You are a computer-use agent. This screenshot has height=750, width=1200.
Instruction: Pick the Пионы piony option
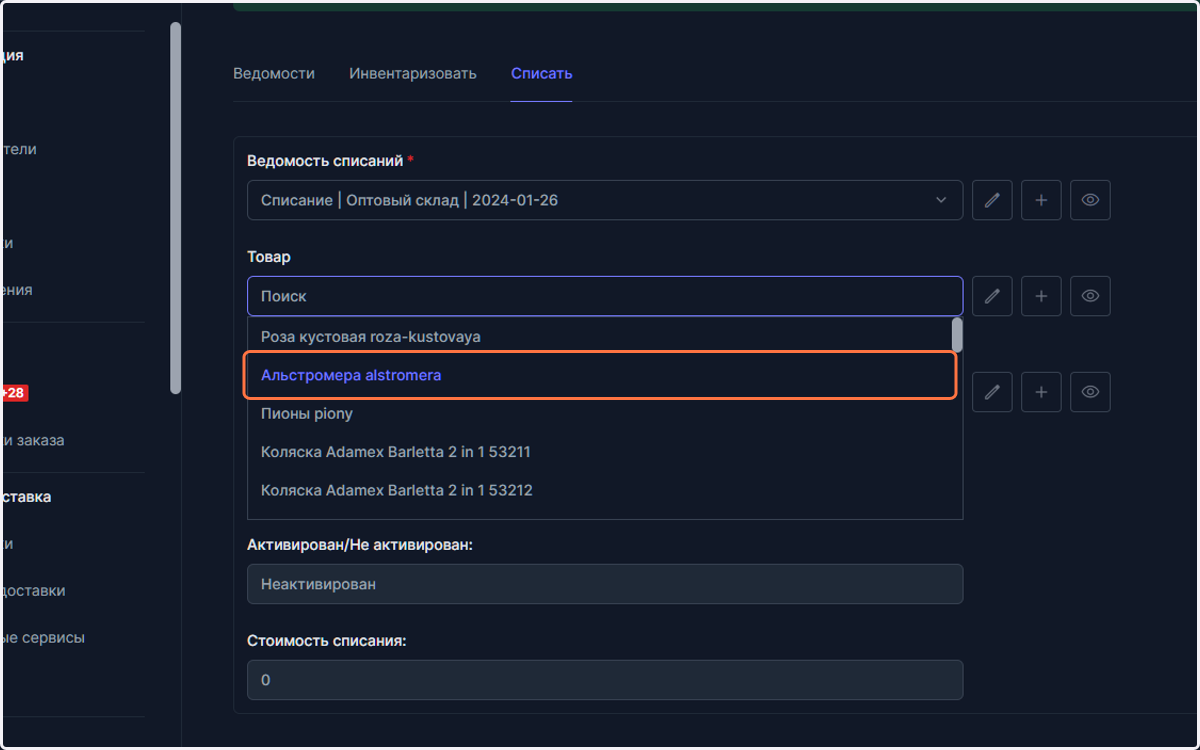(599, 413)
